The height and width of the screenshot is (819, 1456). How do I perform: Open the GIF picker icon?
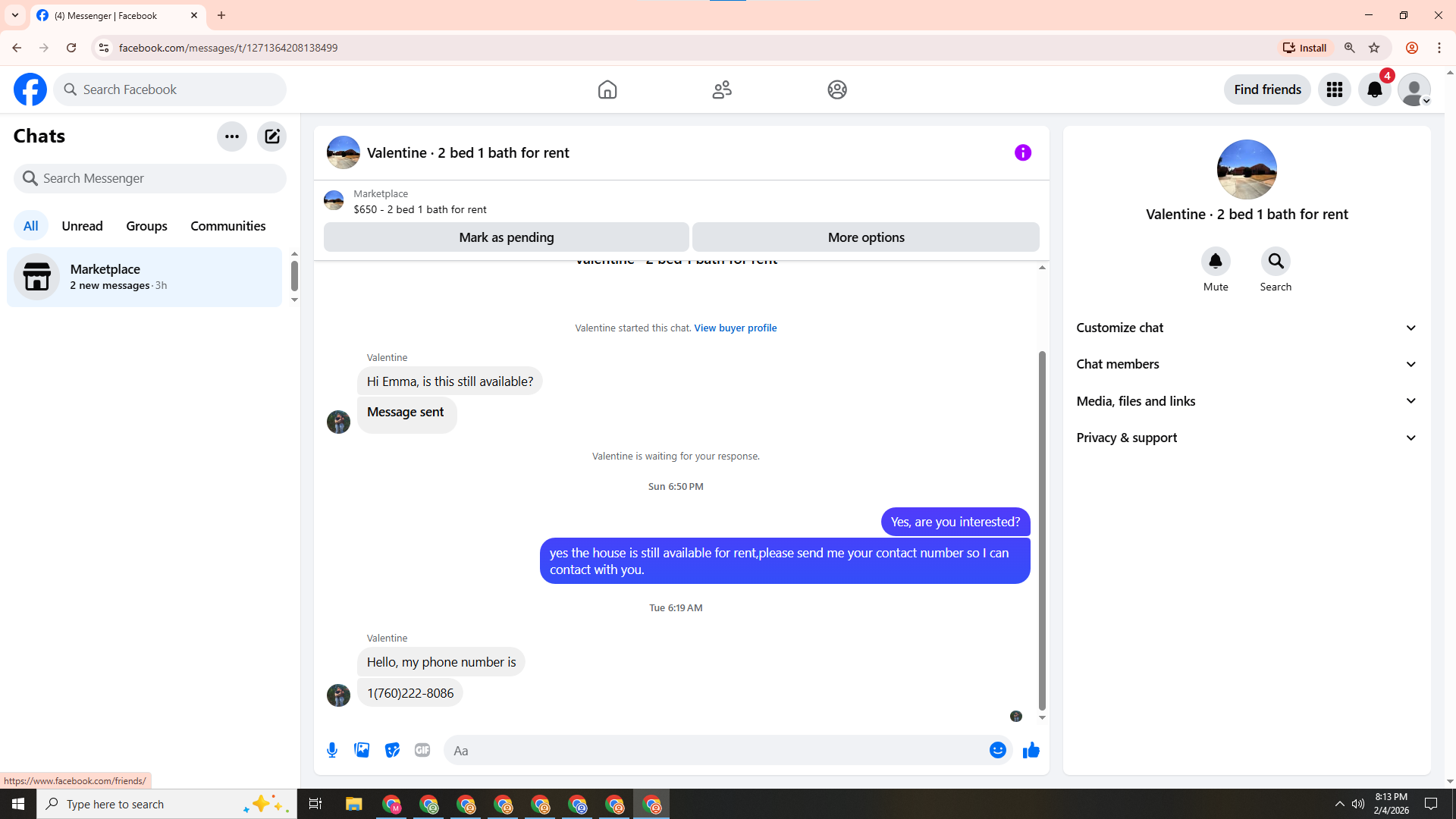(x=422, y=750)
